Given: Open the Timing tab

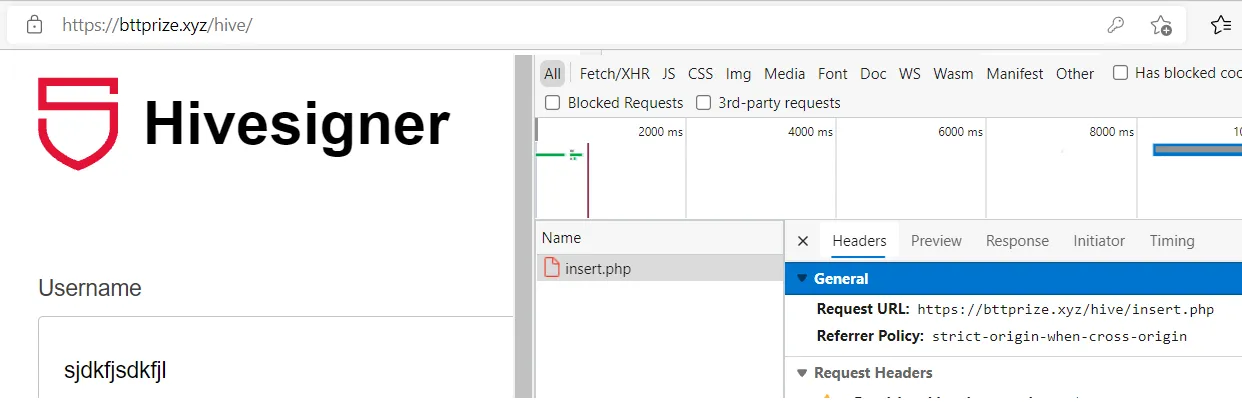Looking at the screenshot, I should (1172, 241).
